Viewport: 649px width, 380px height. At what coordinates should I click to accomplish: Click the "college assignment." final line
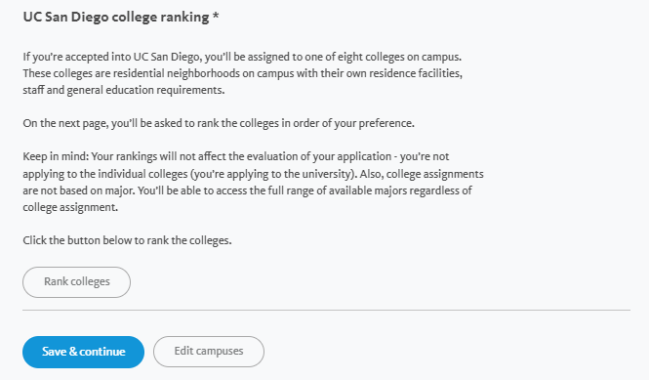[70, 207]
